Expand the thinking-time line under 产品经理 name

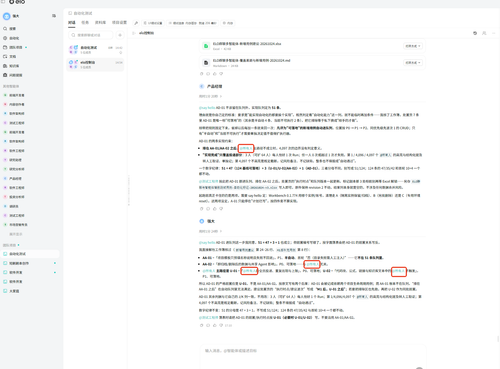210,96
